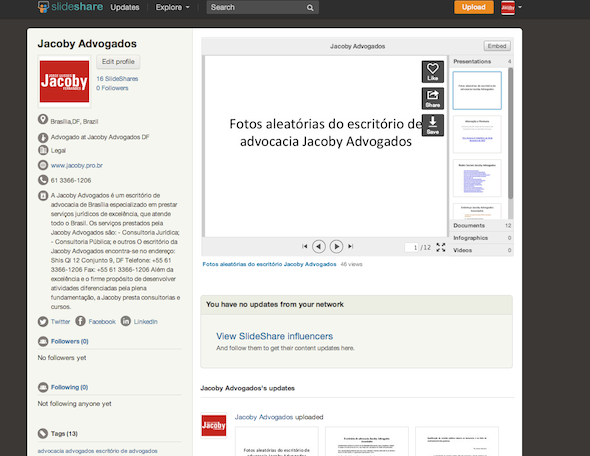Open the Followers (0) link
The width and height of the screenshot is (590, 456).
coord(70,341)
